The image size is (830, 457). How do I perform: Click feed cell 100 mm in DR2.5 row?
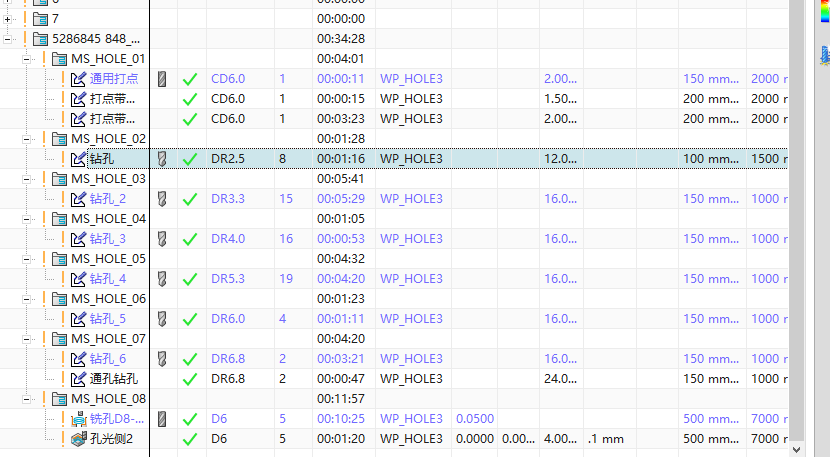pos(710,159)
